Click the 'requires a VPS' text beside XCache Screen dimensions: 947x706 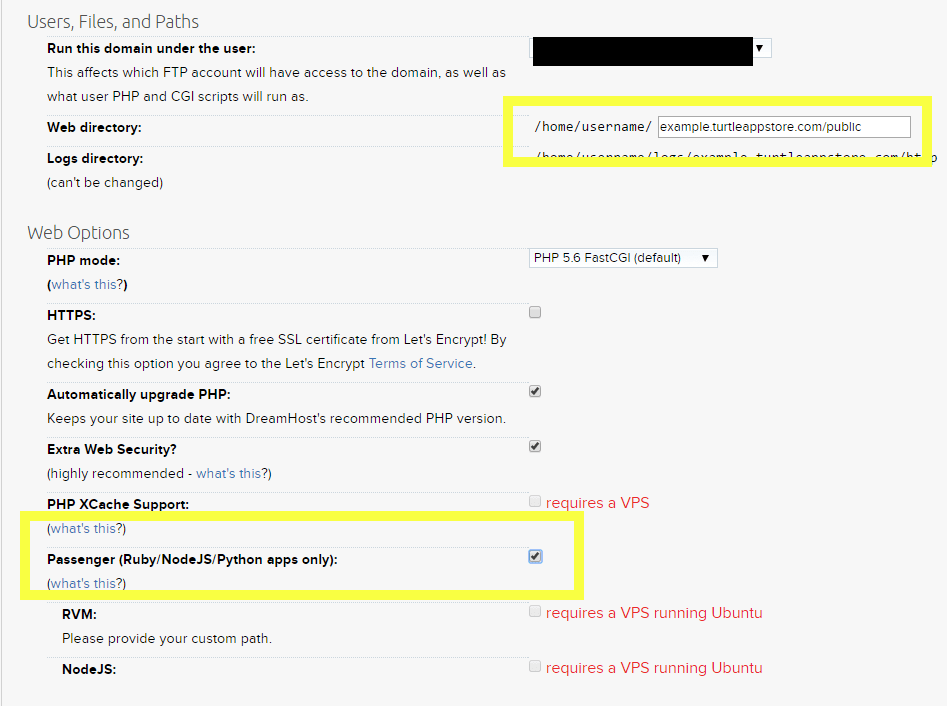(x=597, y=503)
